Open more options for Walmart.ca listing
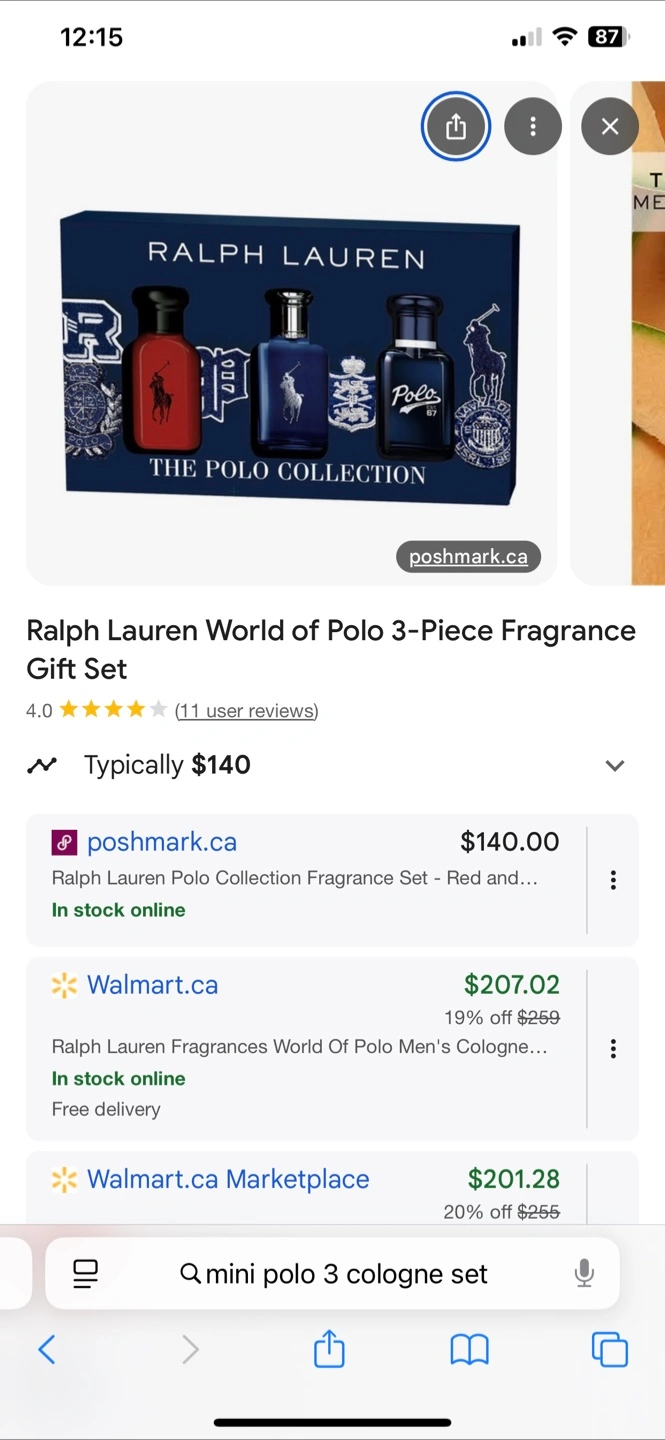 (x=613, y=1048)
